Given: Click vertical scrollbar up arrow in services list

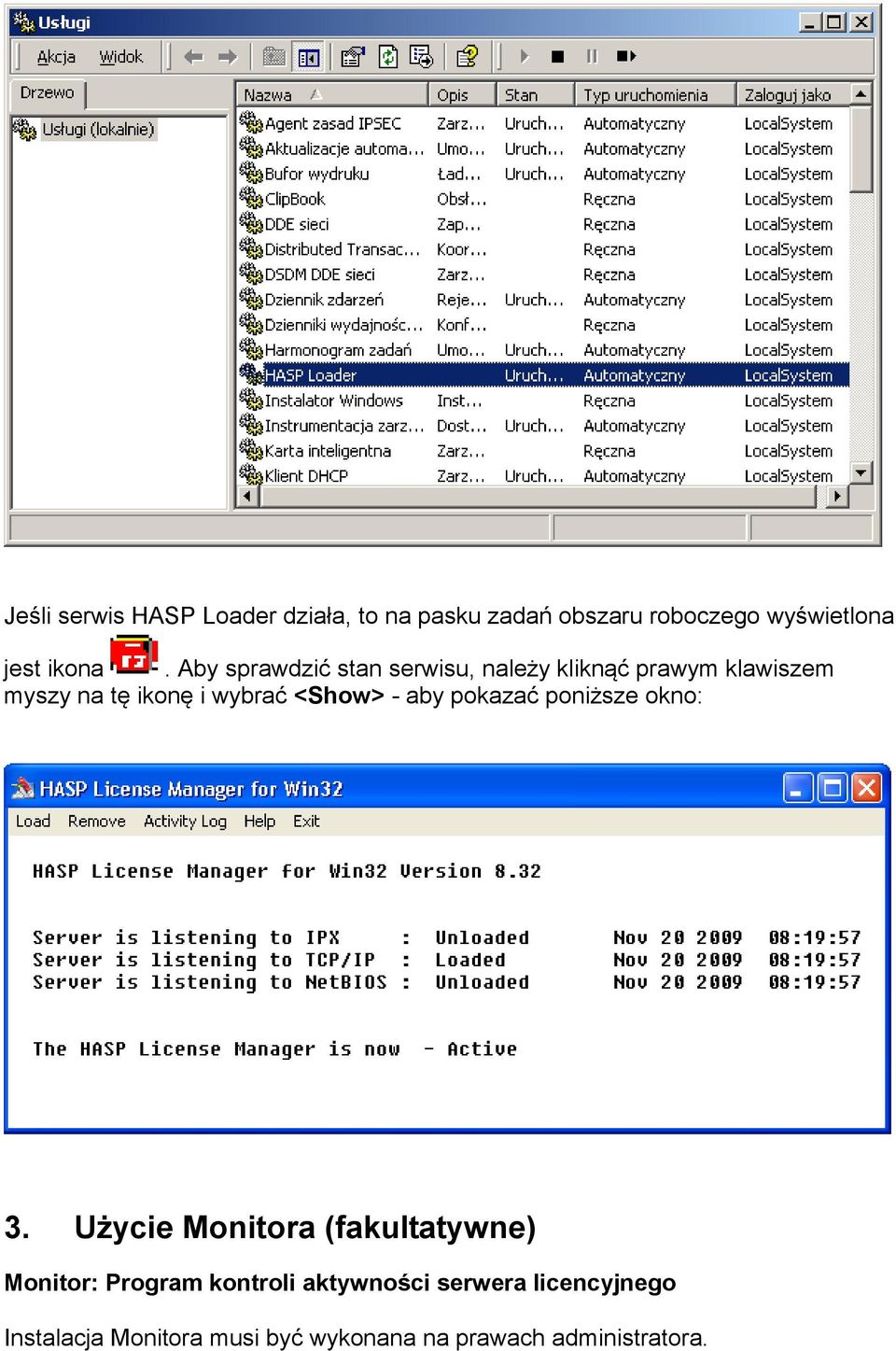Looking at the screenshot, I should (x=861, y=94).
